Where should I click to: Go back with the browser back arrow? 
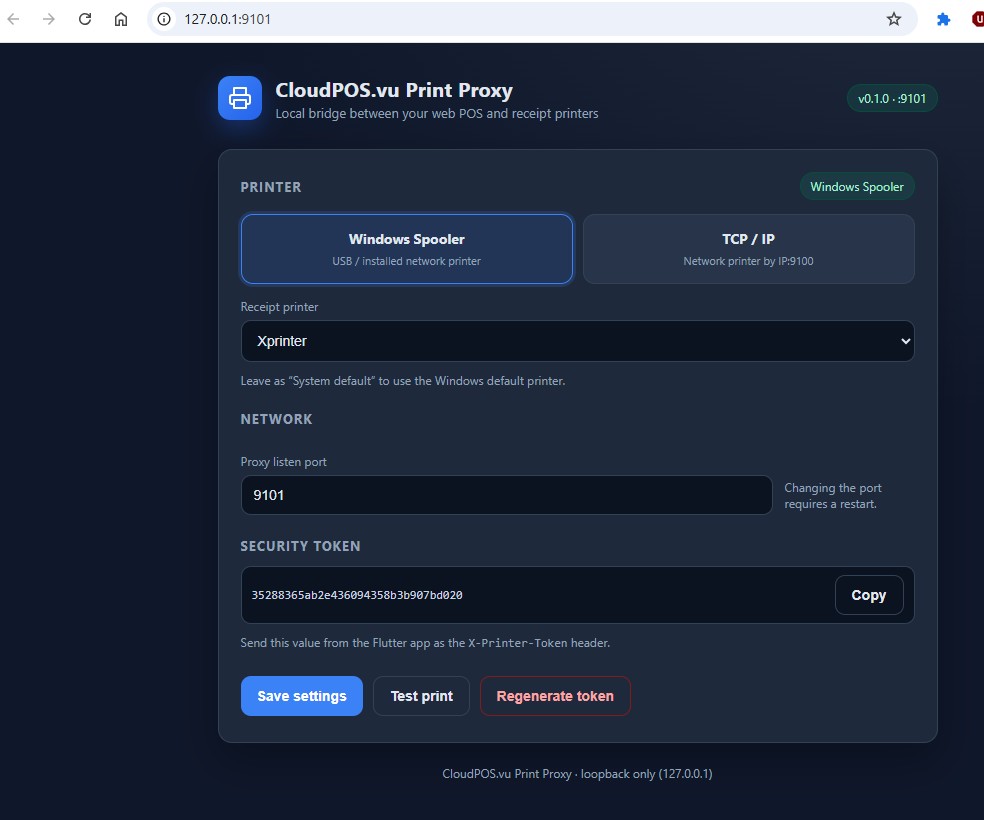tap(13, 19)
